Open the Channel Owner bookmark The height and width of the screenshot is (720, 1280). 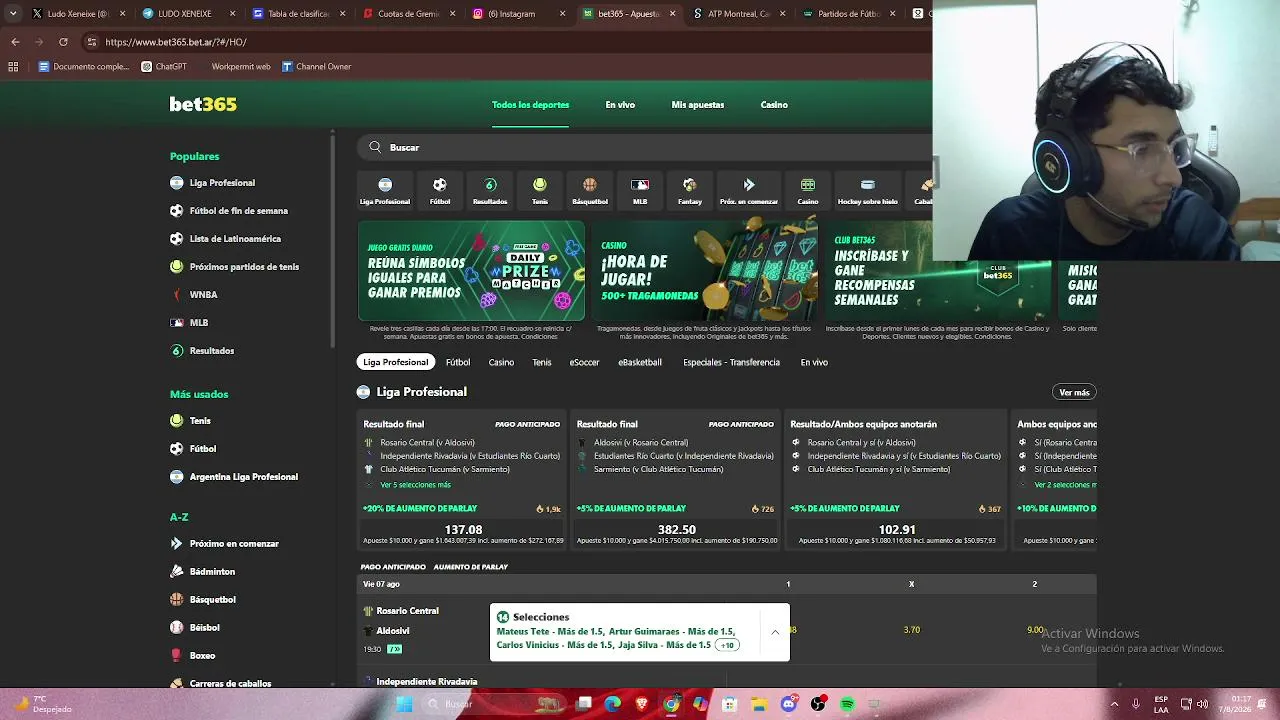click(x=316, y=67)
